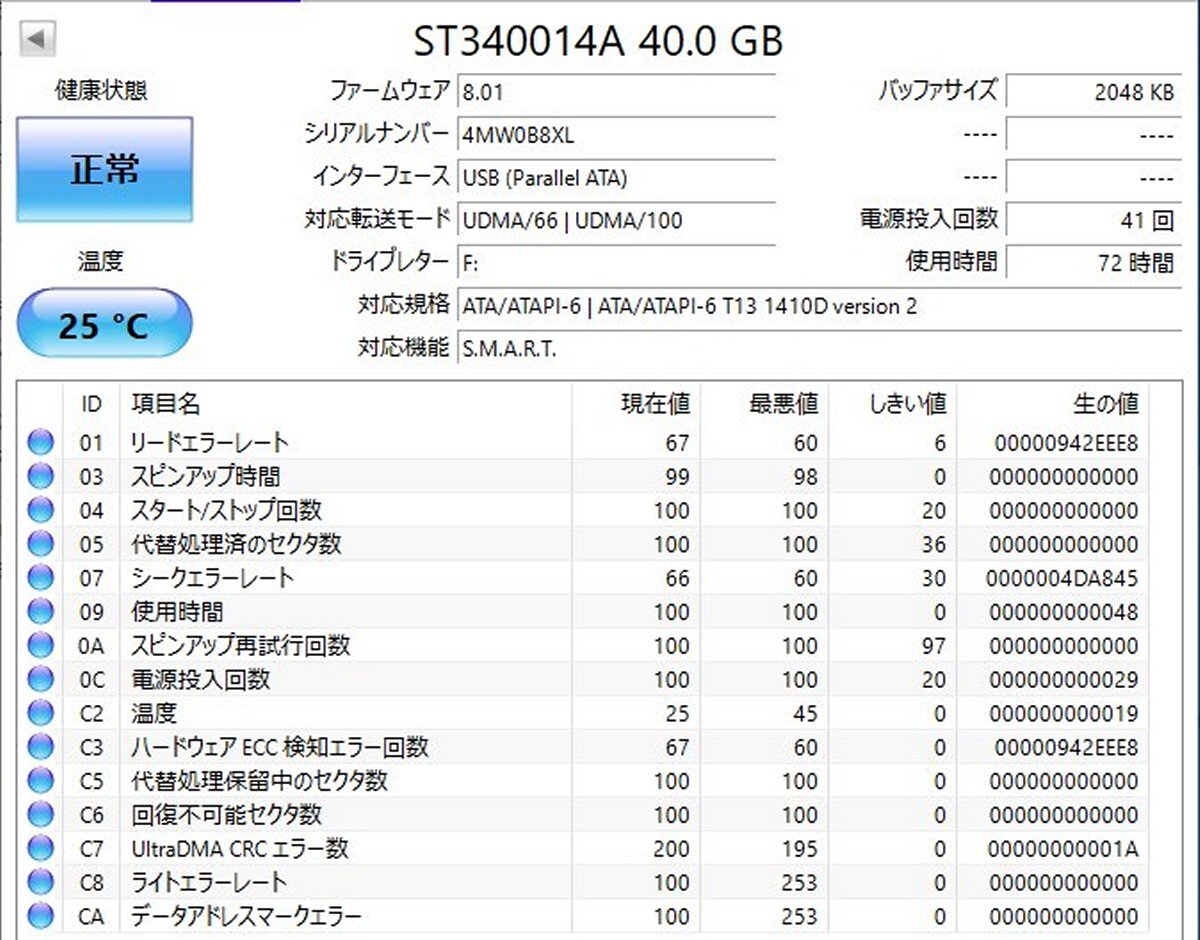Select threshold value 36 in 代替処理済のセクタ数 row

933,544
